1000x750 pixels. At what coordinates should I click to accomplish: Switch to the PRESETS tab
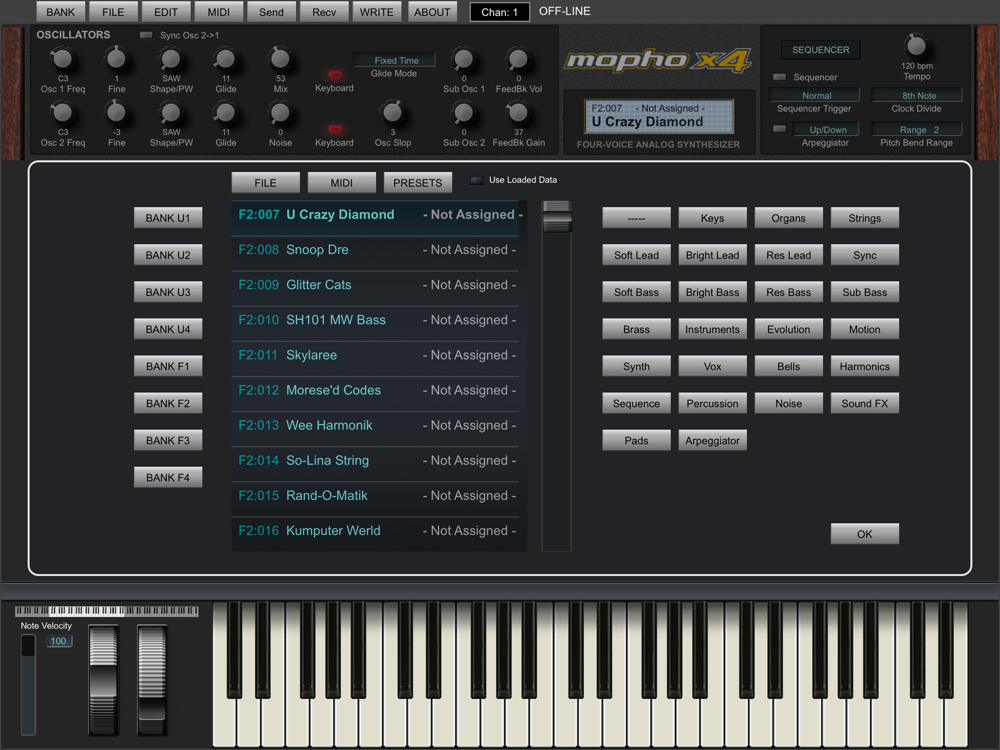[x=418, y=183]
